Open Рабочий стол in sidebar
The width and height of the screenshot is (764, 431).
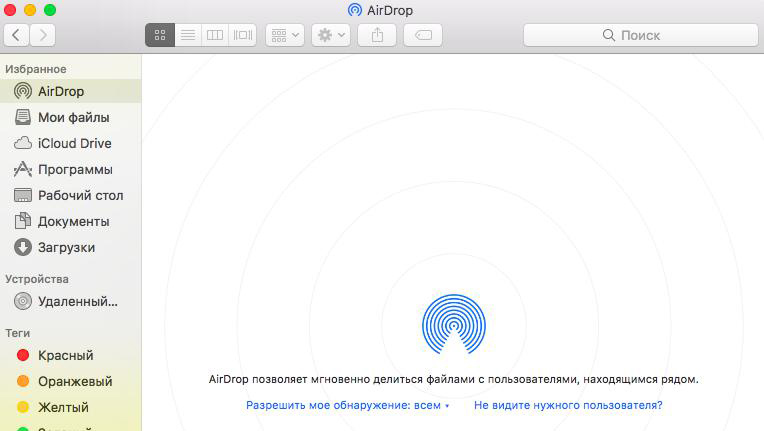coord(71,195)
